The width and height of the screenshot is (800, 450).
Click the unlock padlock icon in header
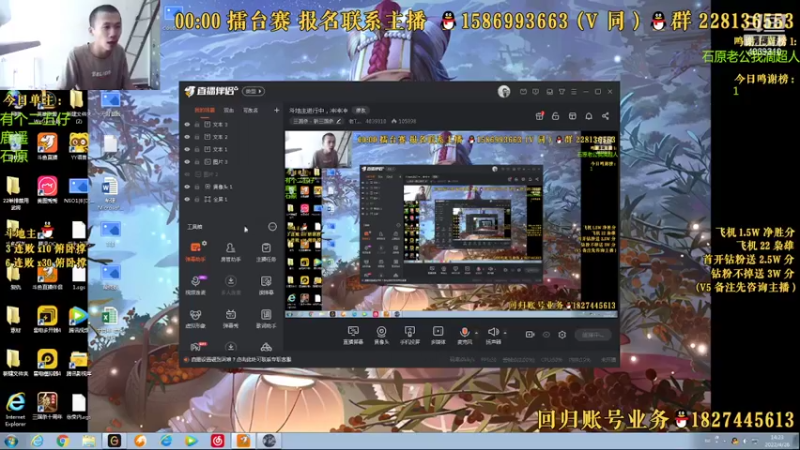(x=556, y=116)
